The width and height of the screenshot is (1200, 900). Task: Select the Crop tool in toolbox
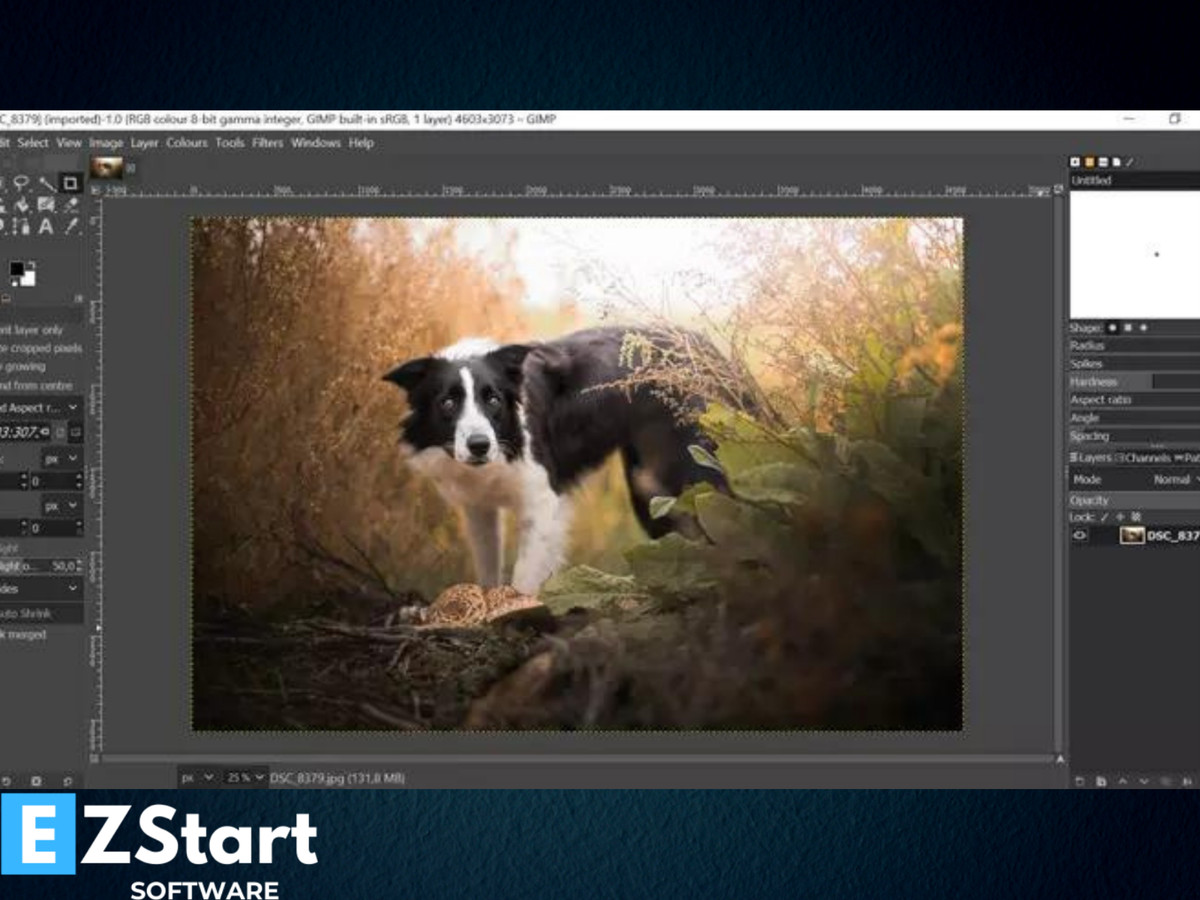coord(70,183)
